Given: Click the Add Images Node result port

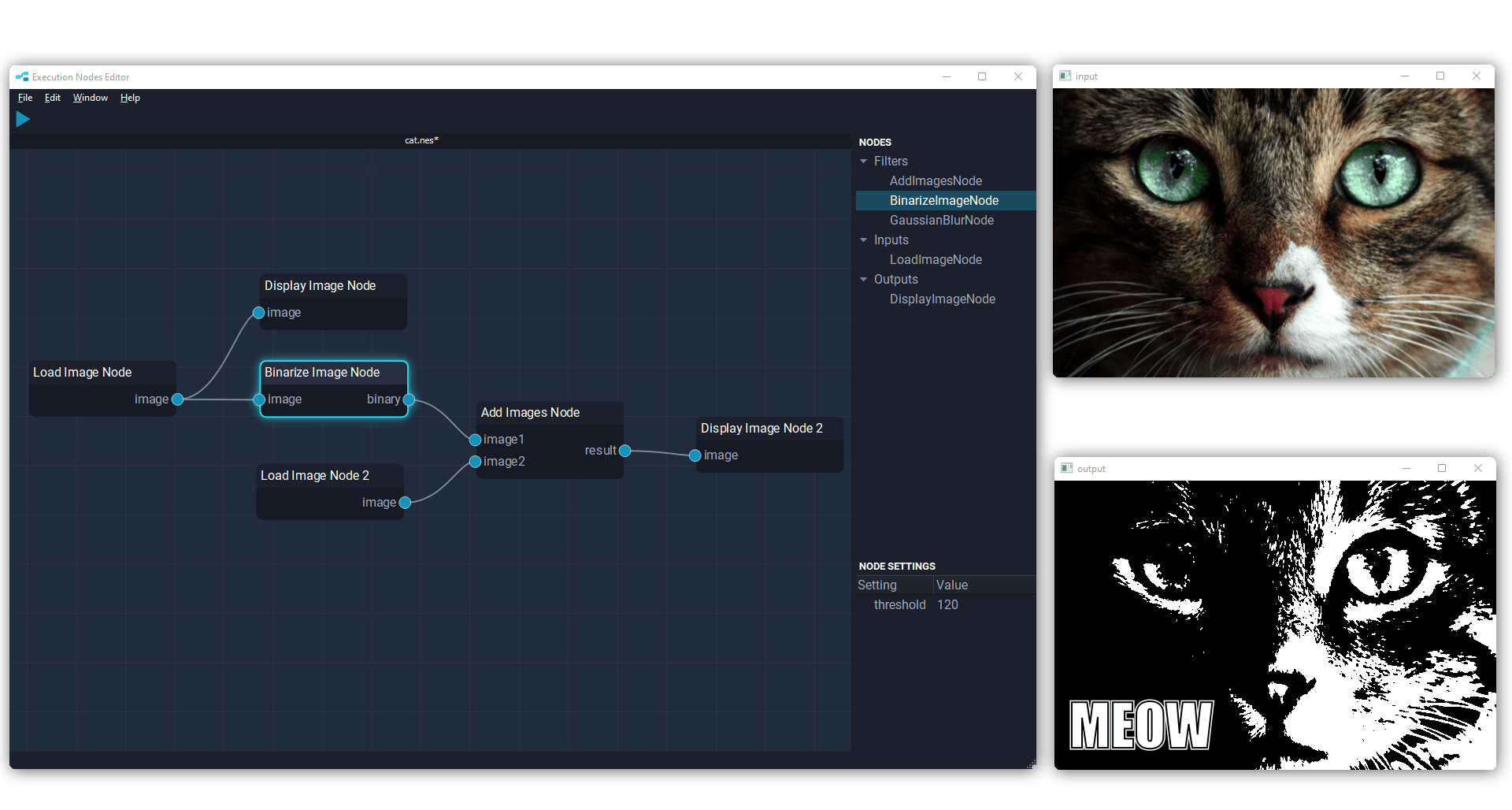Looking at the screenshot, I should point(624,451).
